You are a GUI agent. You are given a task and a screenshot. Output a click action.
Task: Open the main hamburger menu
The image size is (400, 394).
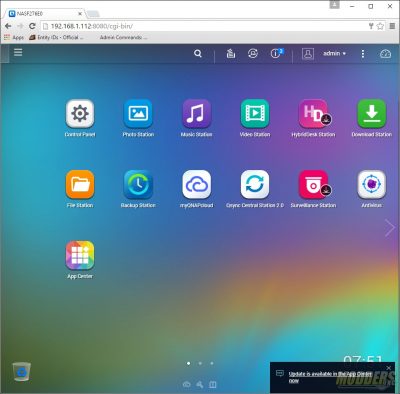pos(18,52)
